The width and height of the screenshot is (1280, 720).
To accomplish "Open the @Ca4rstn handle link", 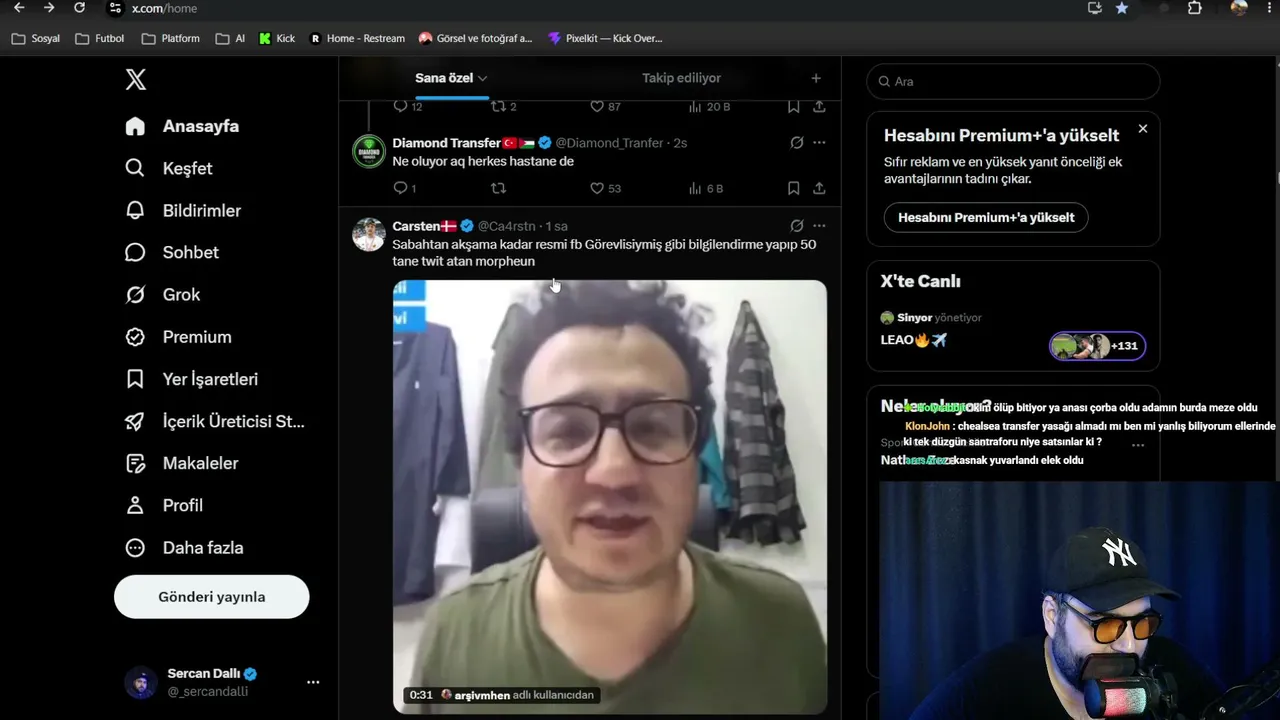I will (506, 226).
